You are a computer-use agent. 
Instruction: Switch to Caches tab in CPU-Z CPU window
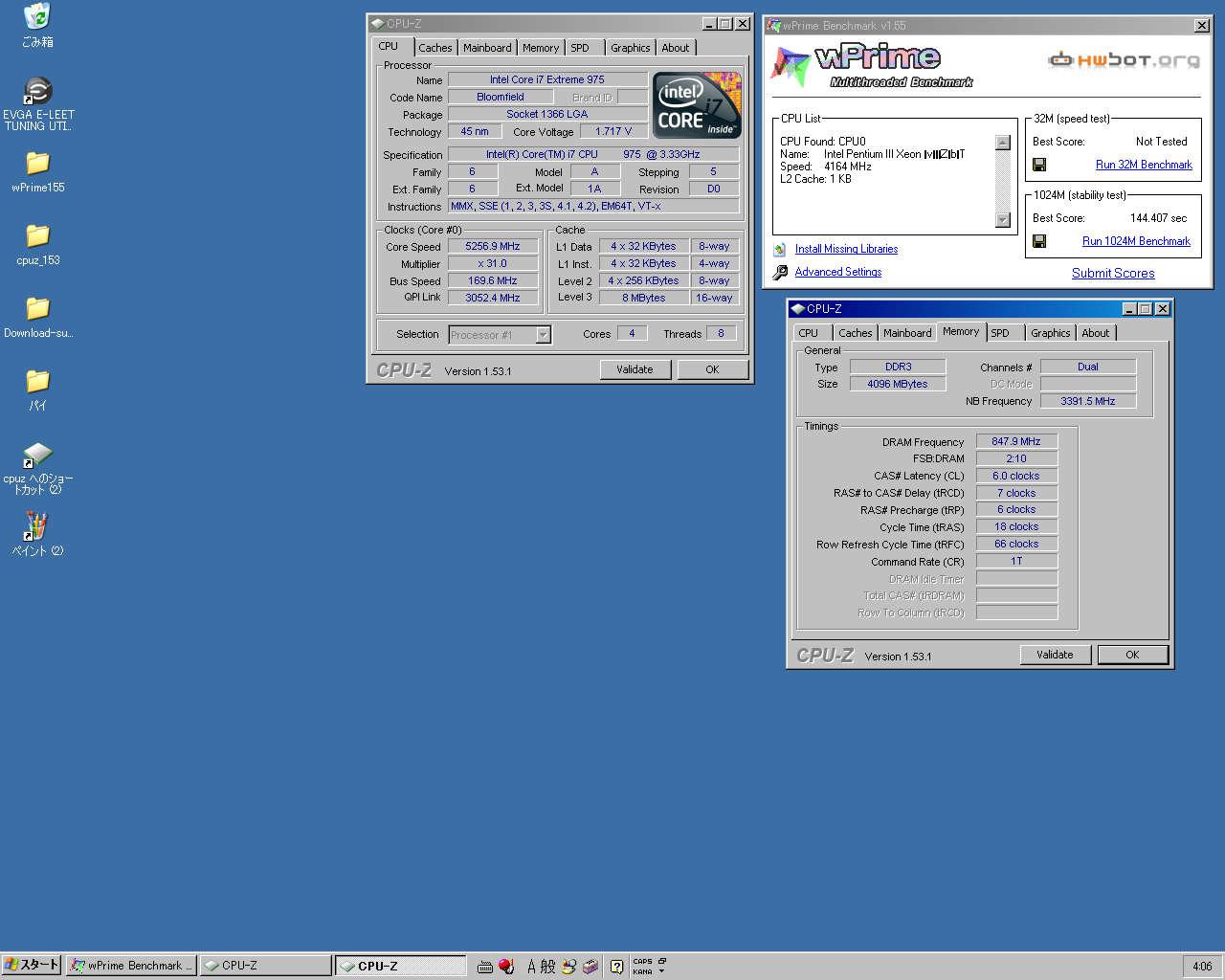pos(435,48)
